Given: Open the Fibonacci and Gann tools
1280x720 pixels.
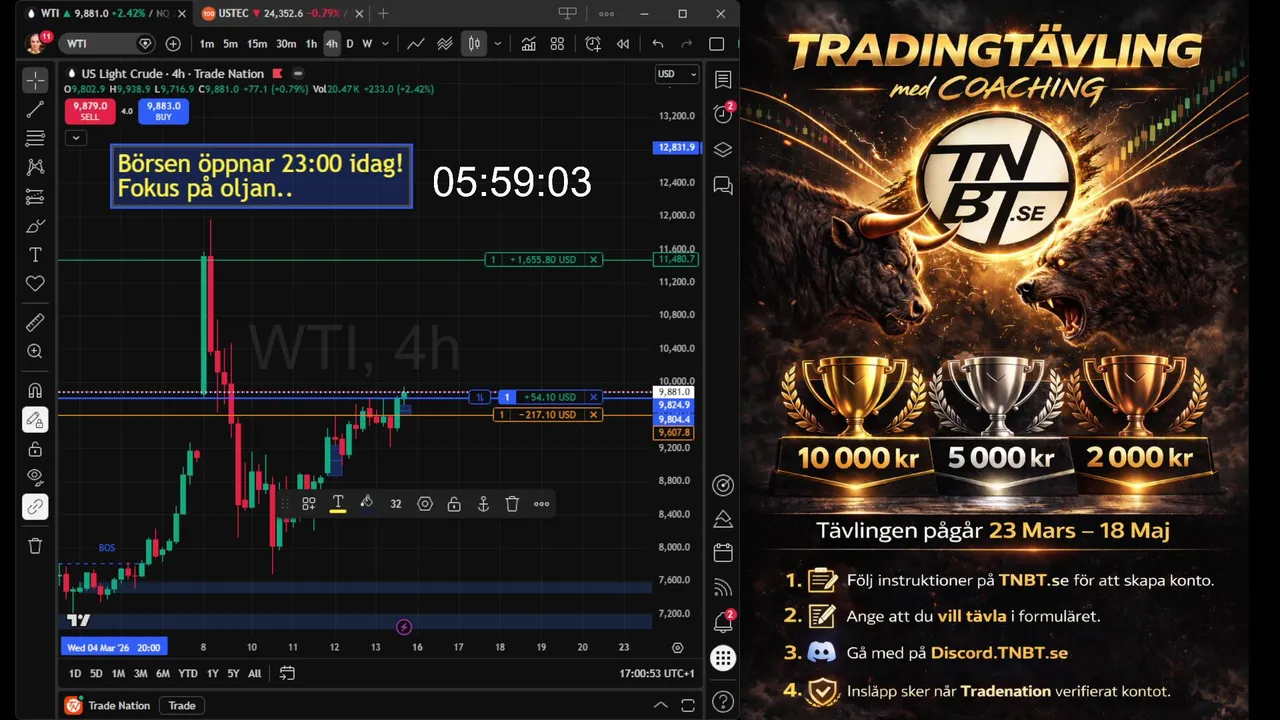Looking at the screenshot, I should pos(35,138).
